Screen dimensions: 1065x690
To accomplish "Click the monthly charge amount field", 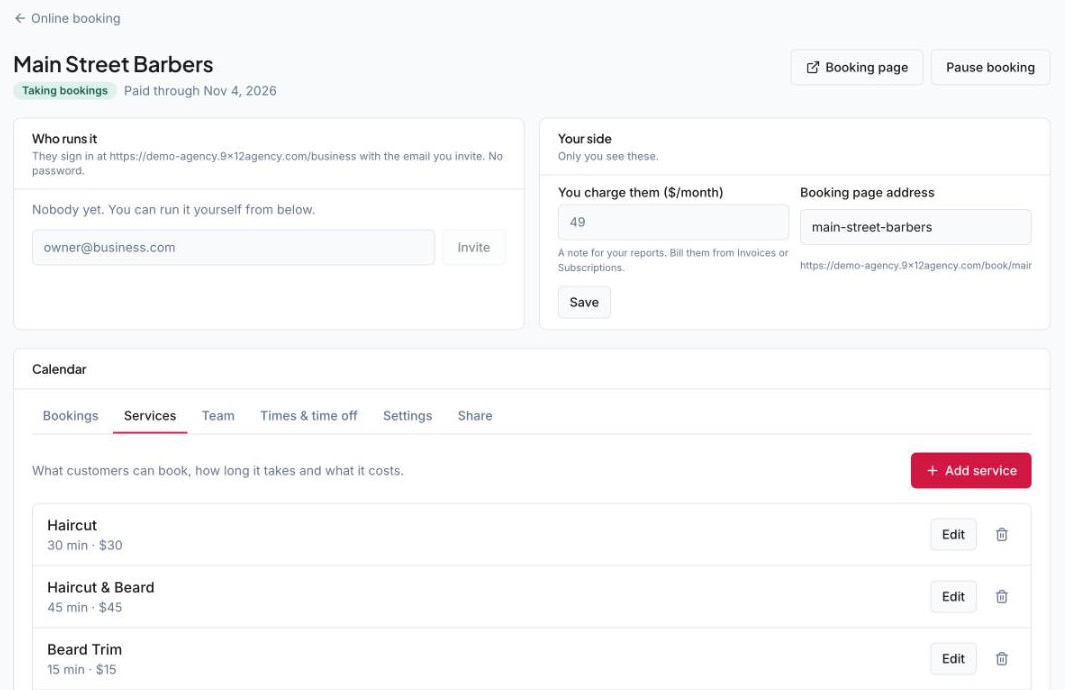I will click(x=673, y=222).
